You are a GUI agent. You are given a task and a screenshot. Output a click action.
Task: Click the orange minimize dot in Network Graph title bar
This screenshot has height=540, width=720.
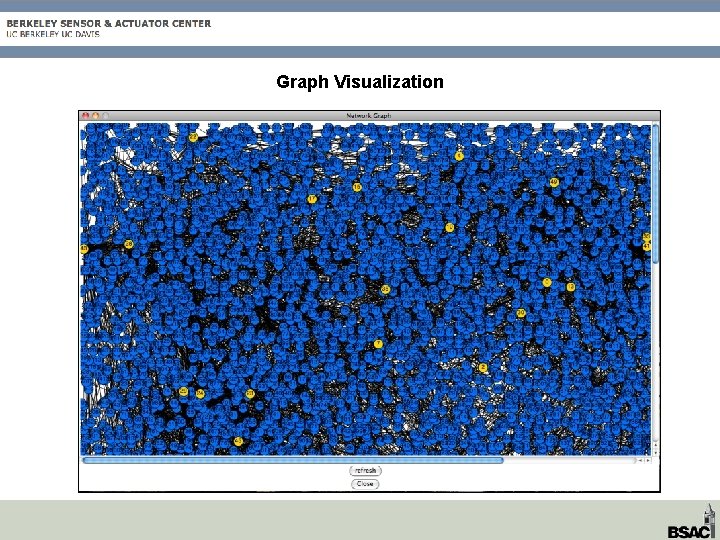coord(96,116)
